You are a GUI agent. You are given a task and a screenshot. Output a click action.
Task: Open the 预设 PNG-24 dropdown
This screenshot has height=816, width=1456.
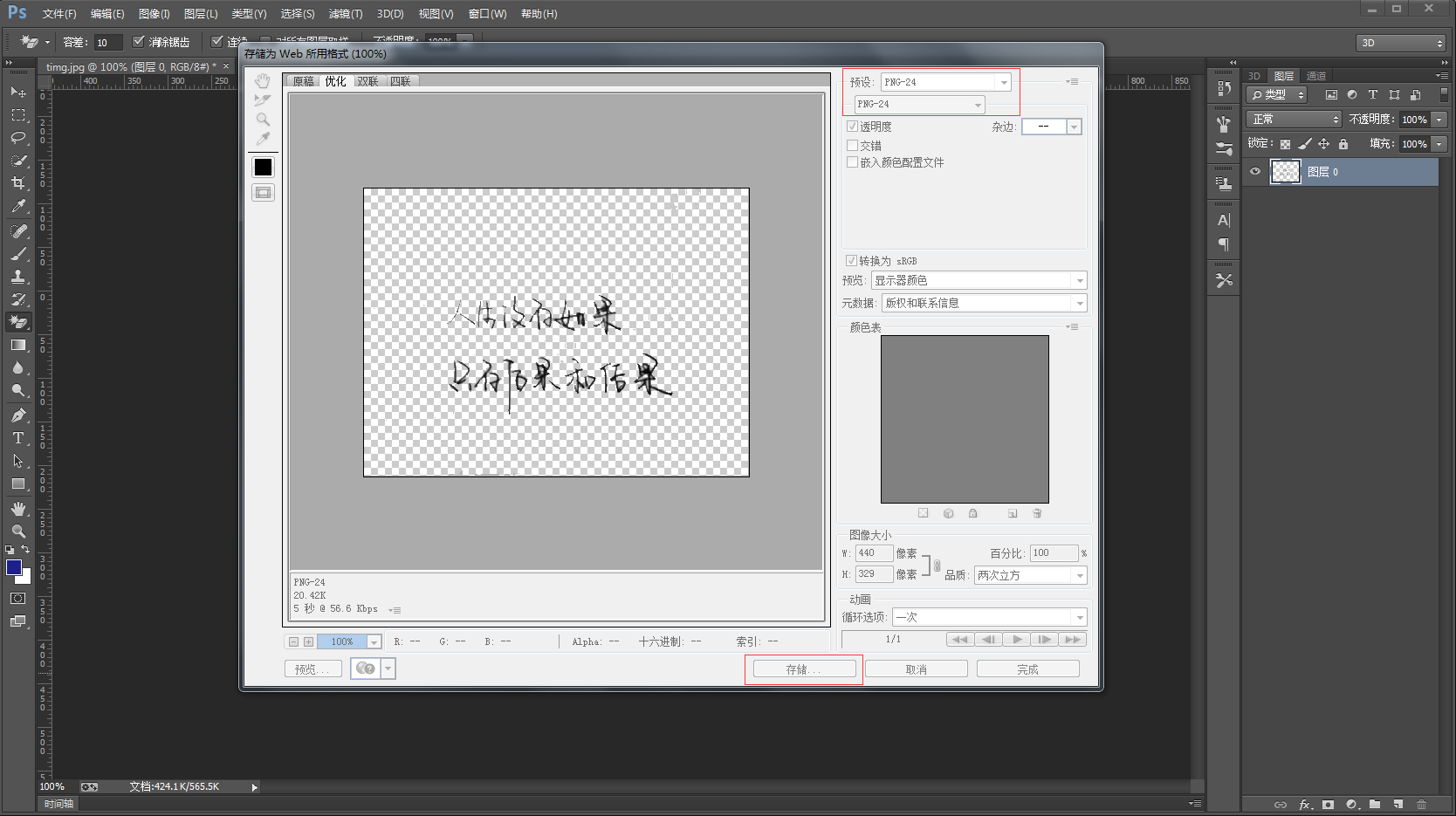pos(1002,81)
